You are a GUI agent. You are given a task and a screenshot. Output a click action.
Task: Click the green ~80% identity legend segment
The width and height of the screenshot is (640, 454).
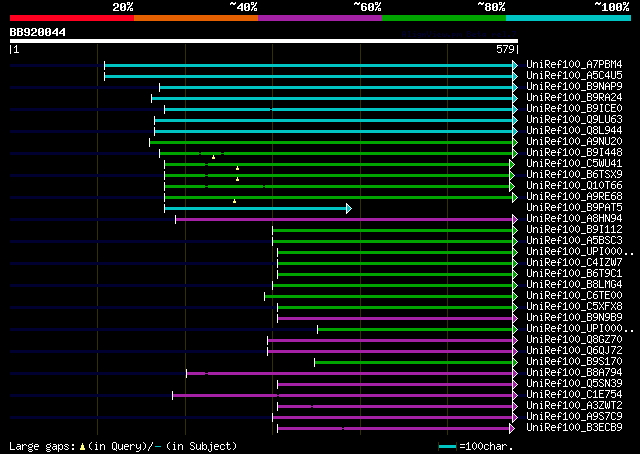(444, 18)
